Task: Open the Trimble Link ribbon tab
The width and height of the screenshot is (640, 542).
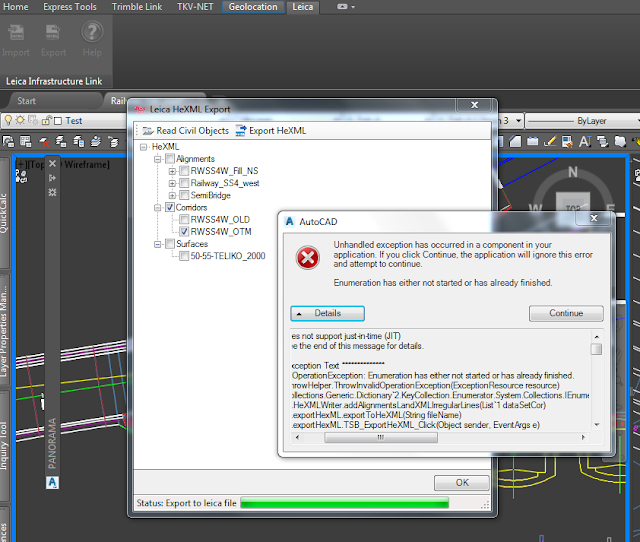Action: 137,7
